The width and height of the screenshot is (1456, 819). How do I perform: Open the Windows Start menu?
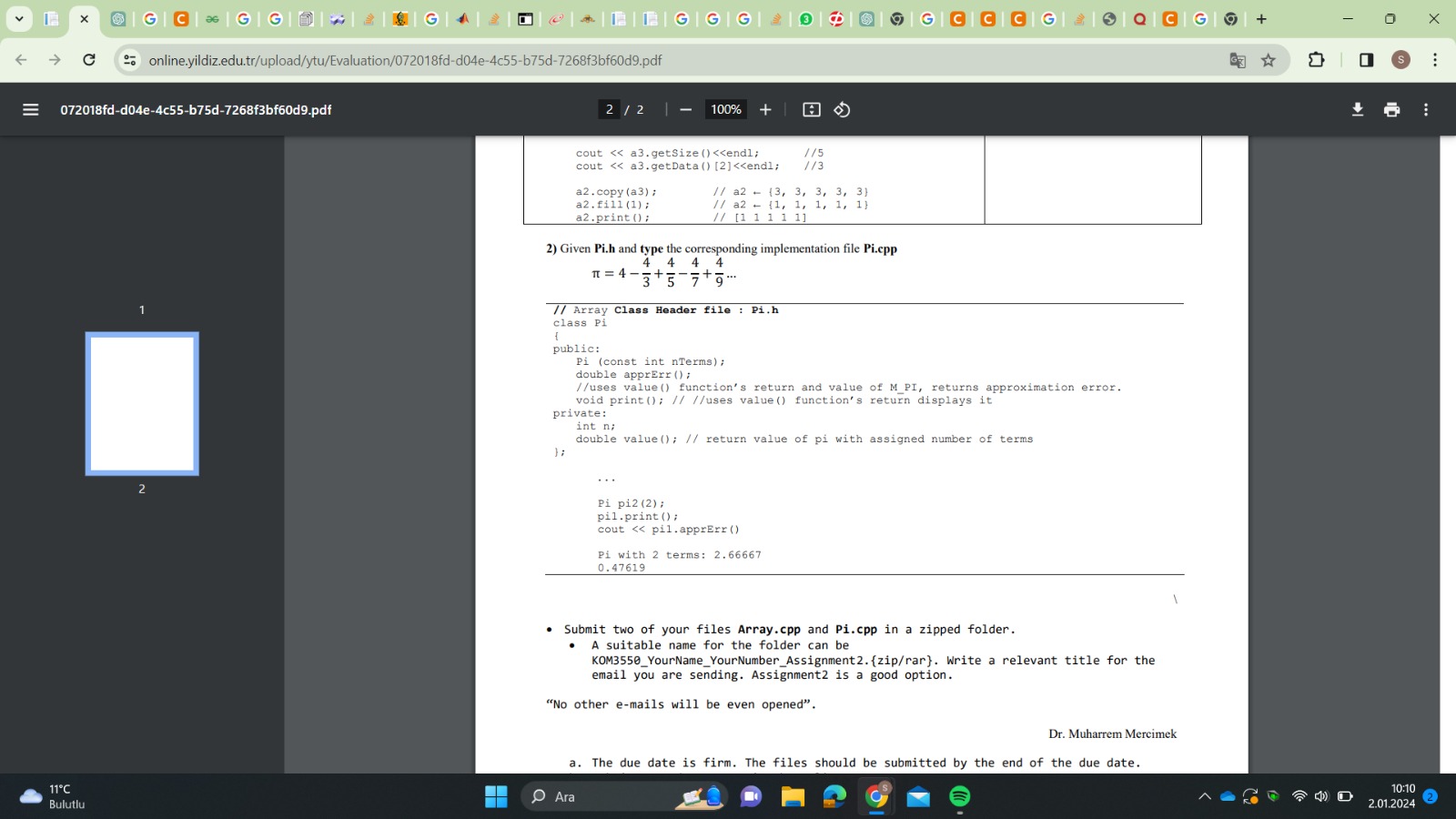495,796
